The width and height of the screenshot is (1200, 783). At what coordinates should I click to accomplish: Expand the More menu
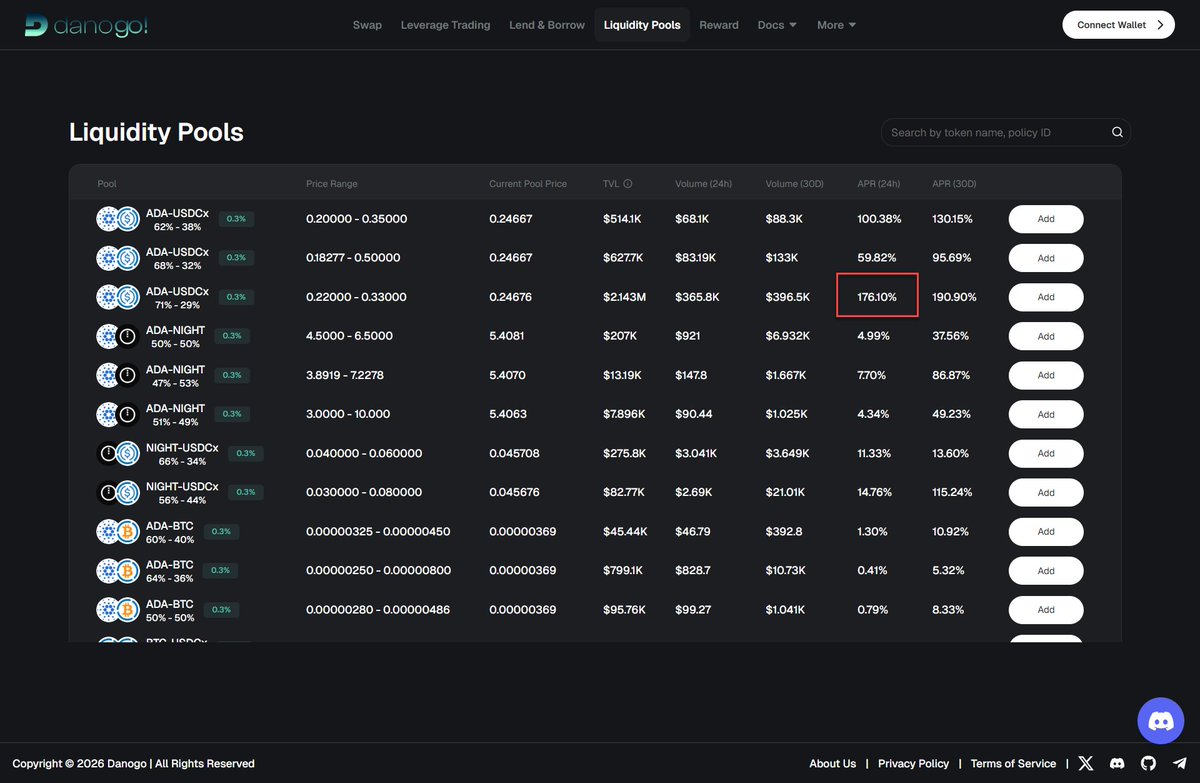pos(836,24)
